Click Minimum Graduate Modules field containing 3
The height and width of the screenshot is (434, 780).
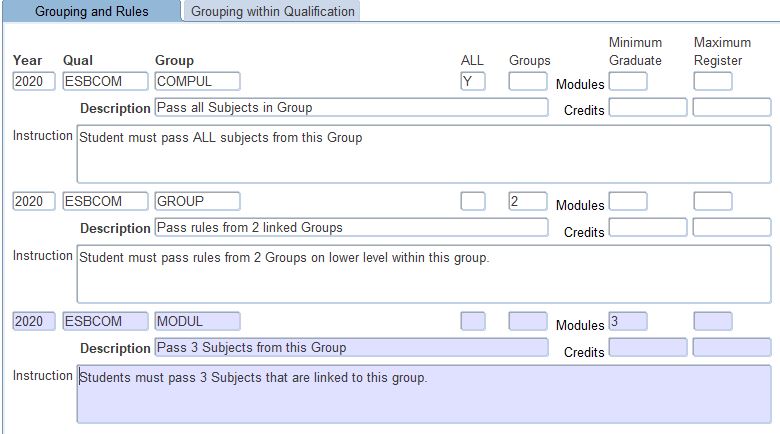(x=627, y=322)
